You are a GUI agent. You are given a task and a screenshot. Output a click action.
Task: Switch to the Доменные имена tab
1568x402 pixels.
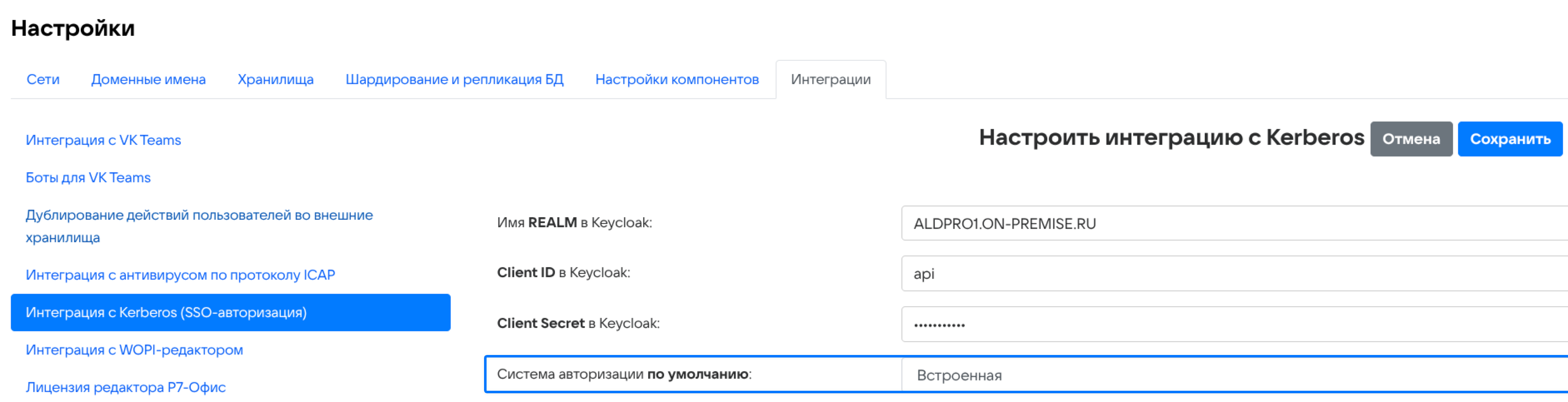(x=148, y=79)
